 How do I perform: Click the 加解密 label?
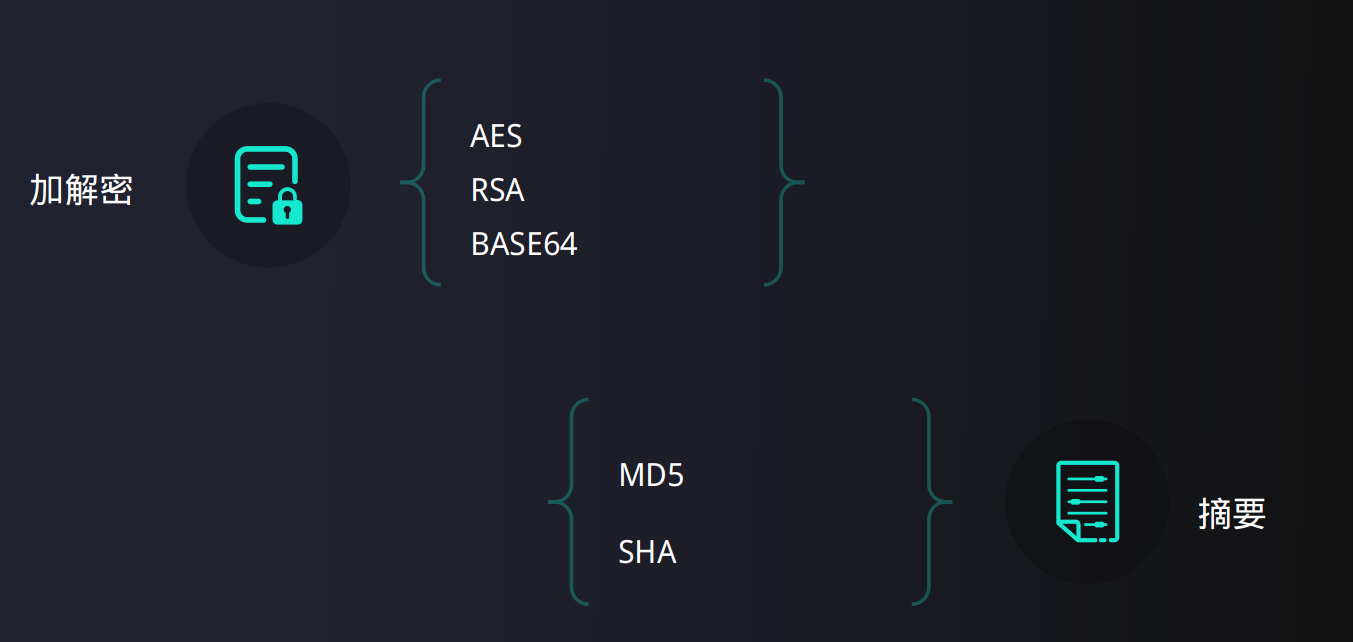point(81,189)
